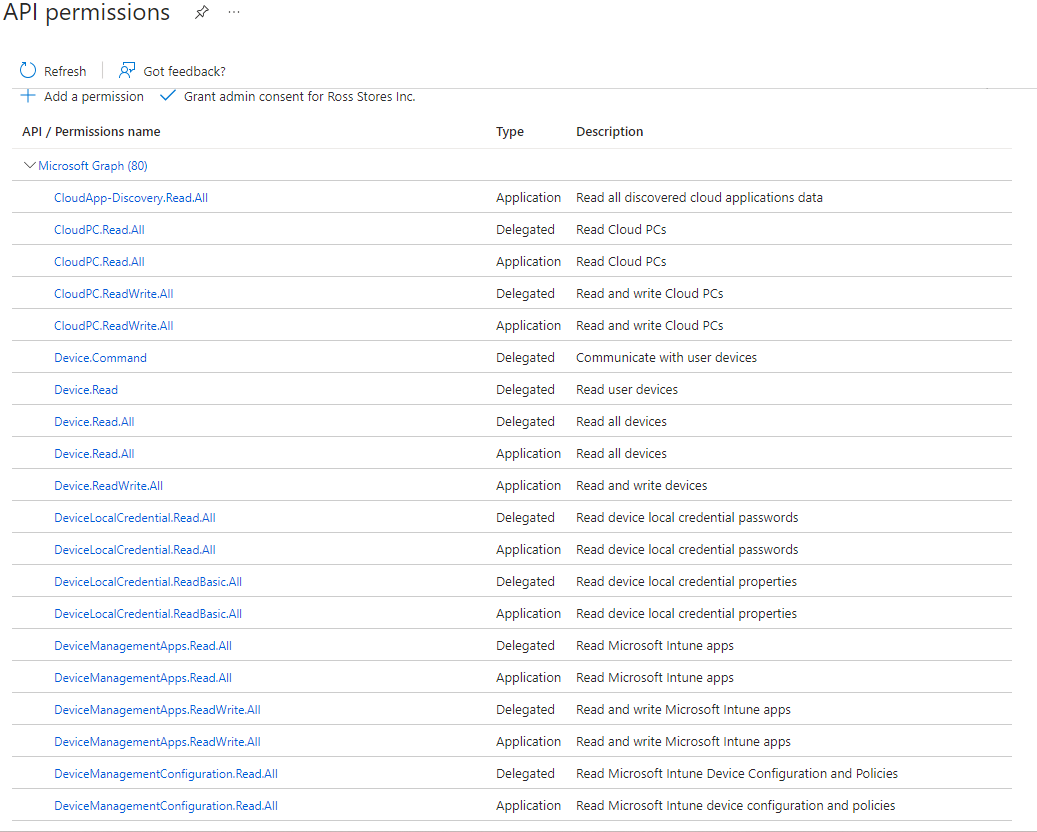Image resolution: width=1037 pixels, height=832 pixels.
Task: Grant admin consent for Ross Stores Inc.
Action: click(300, 96)
